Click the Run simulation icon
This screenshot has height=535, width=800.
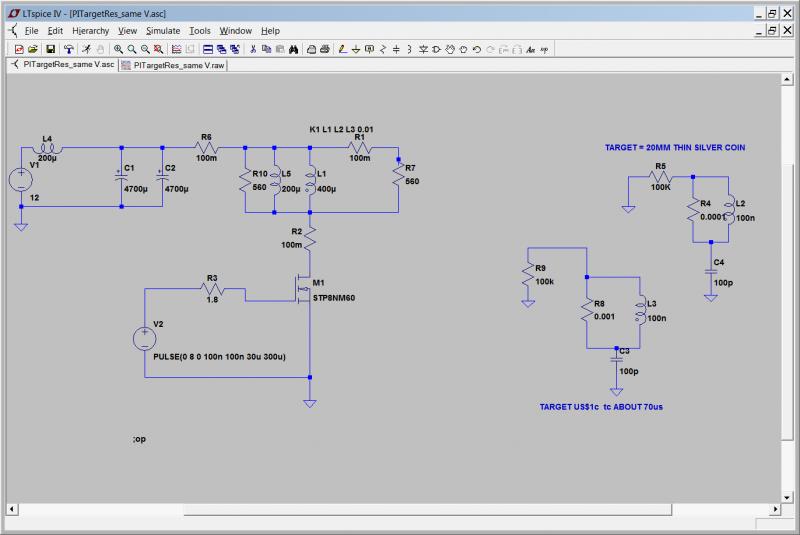point(87,48)
